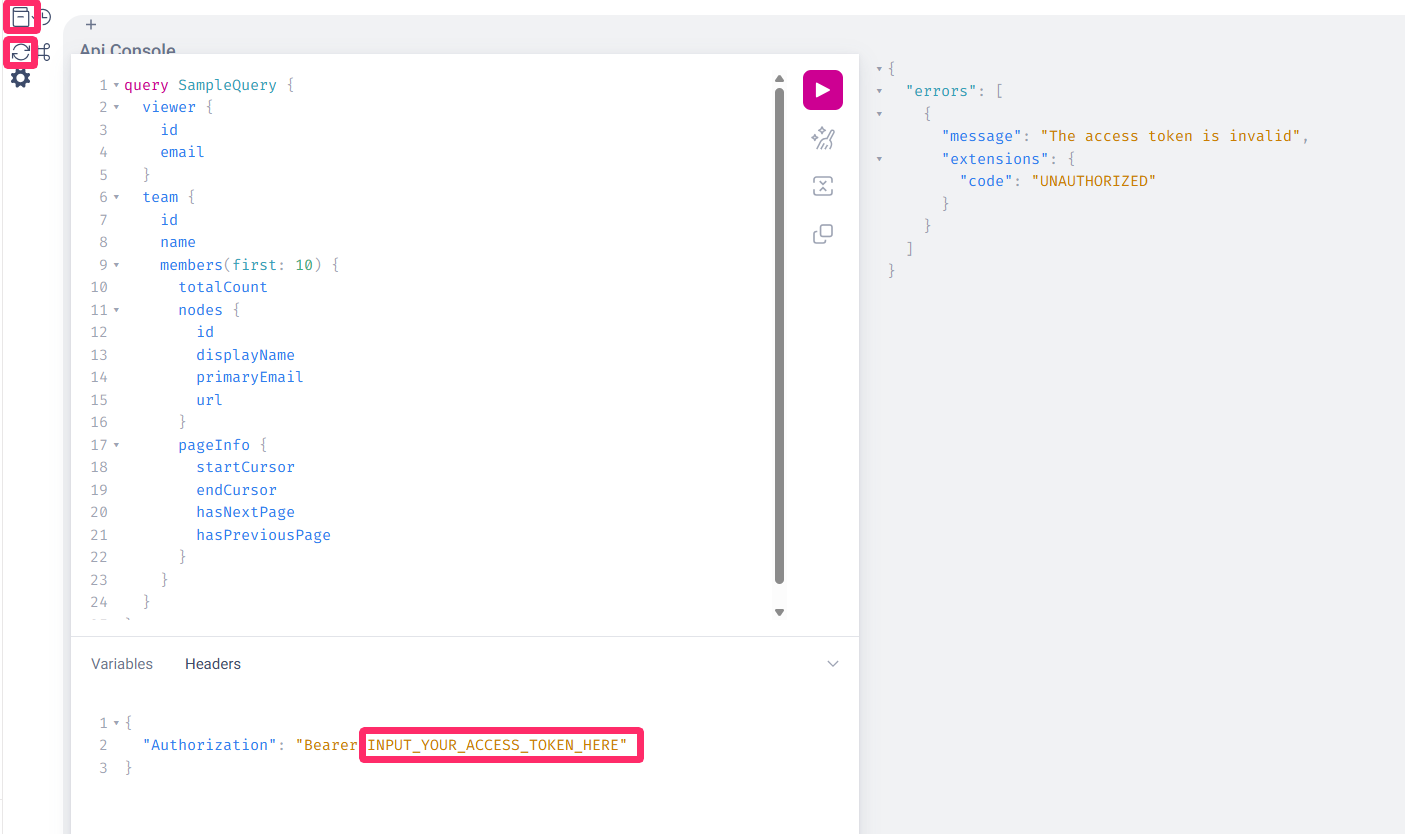Collapse the "extensions" object in response
The image size is (1405, 834).
(879, 158)
